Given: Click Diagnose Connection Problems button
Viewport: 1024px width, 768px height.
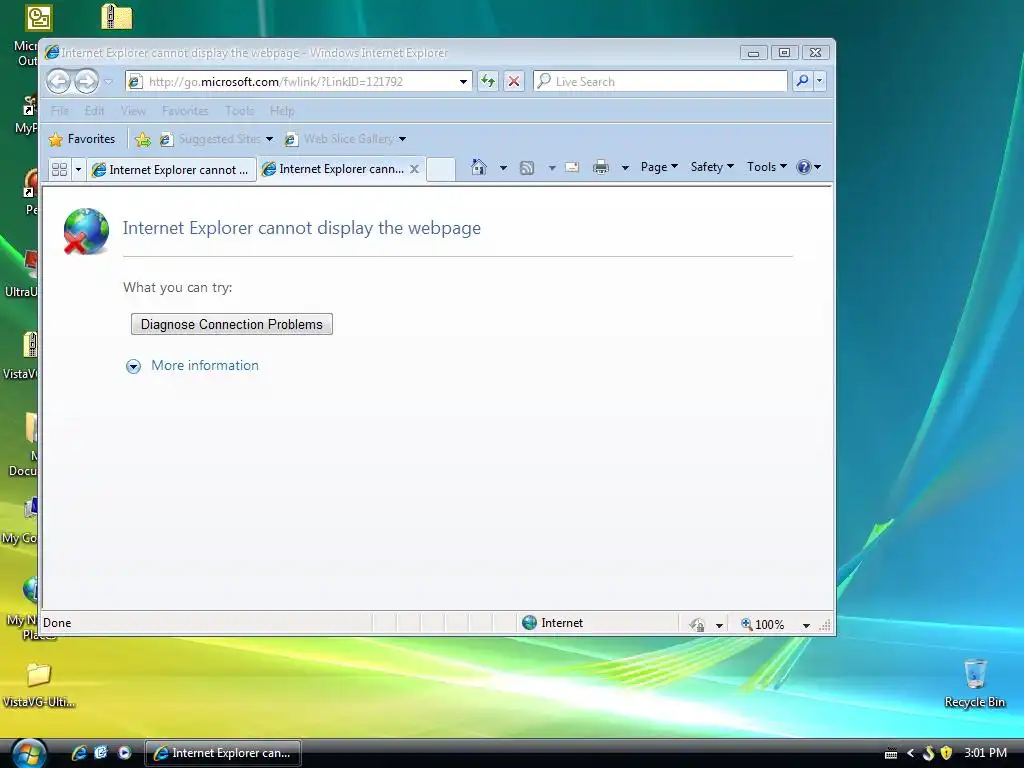Looking at the screenshot, I should click(232, 325).
